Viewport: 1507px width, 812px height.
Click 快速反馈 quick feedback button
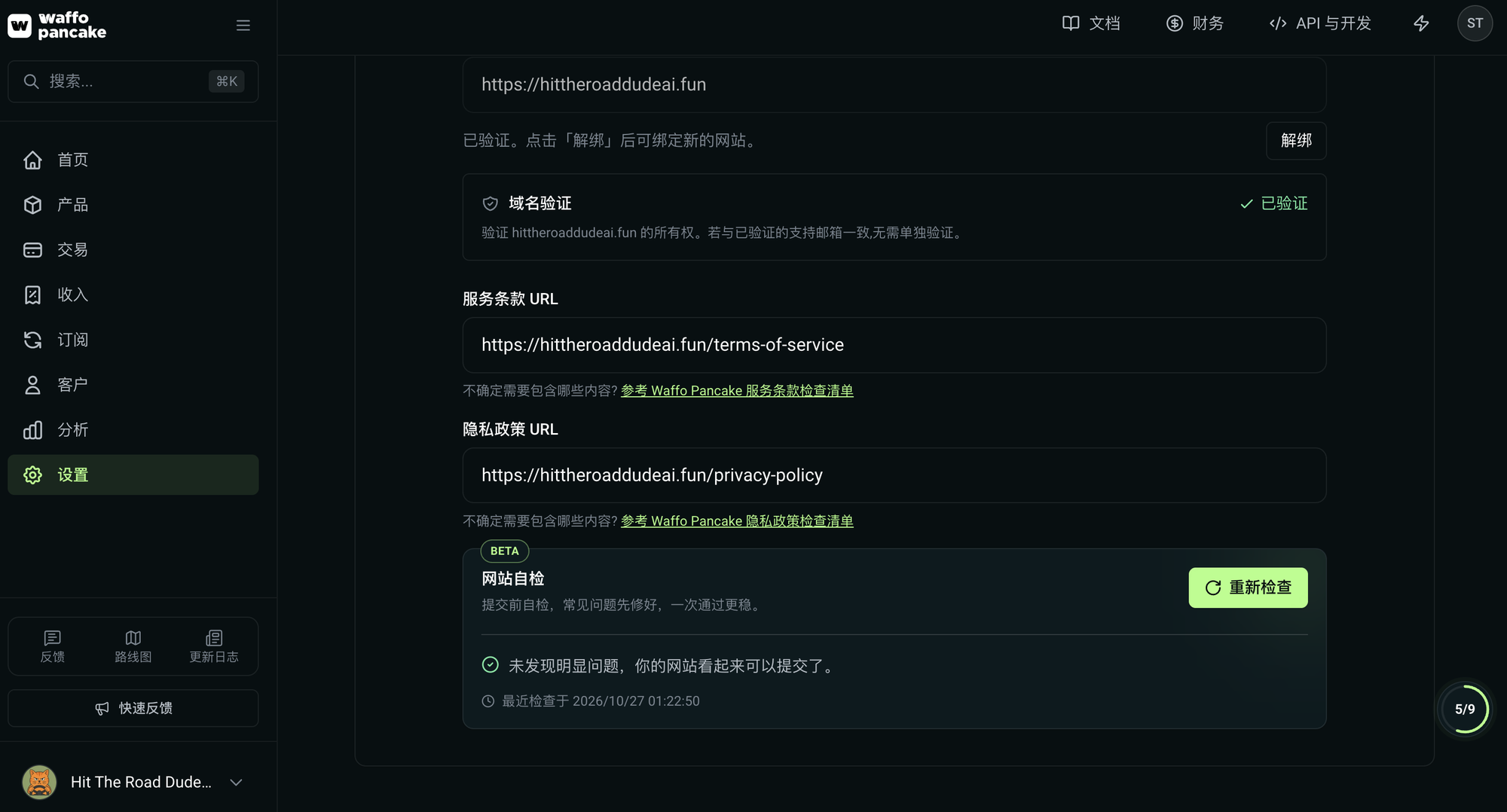[x=133, y=708]
